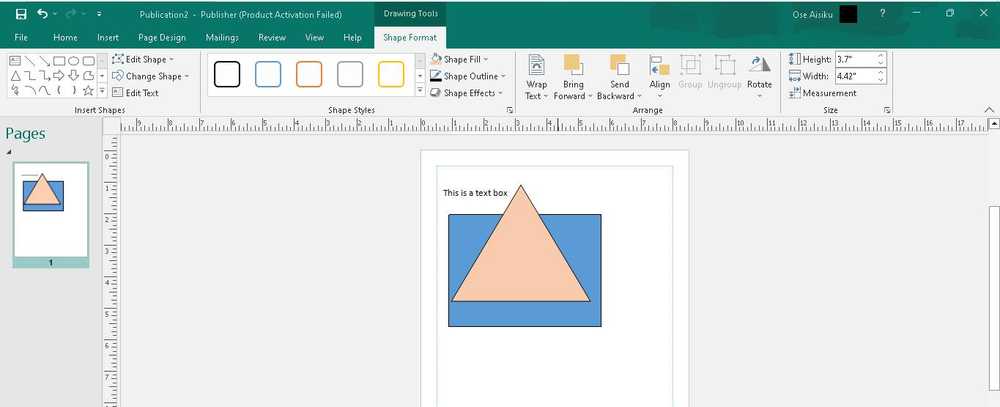This screenshot has height=407, width=1000.
Task: Pick the star shape in shapes gallery
Action: 89,90
